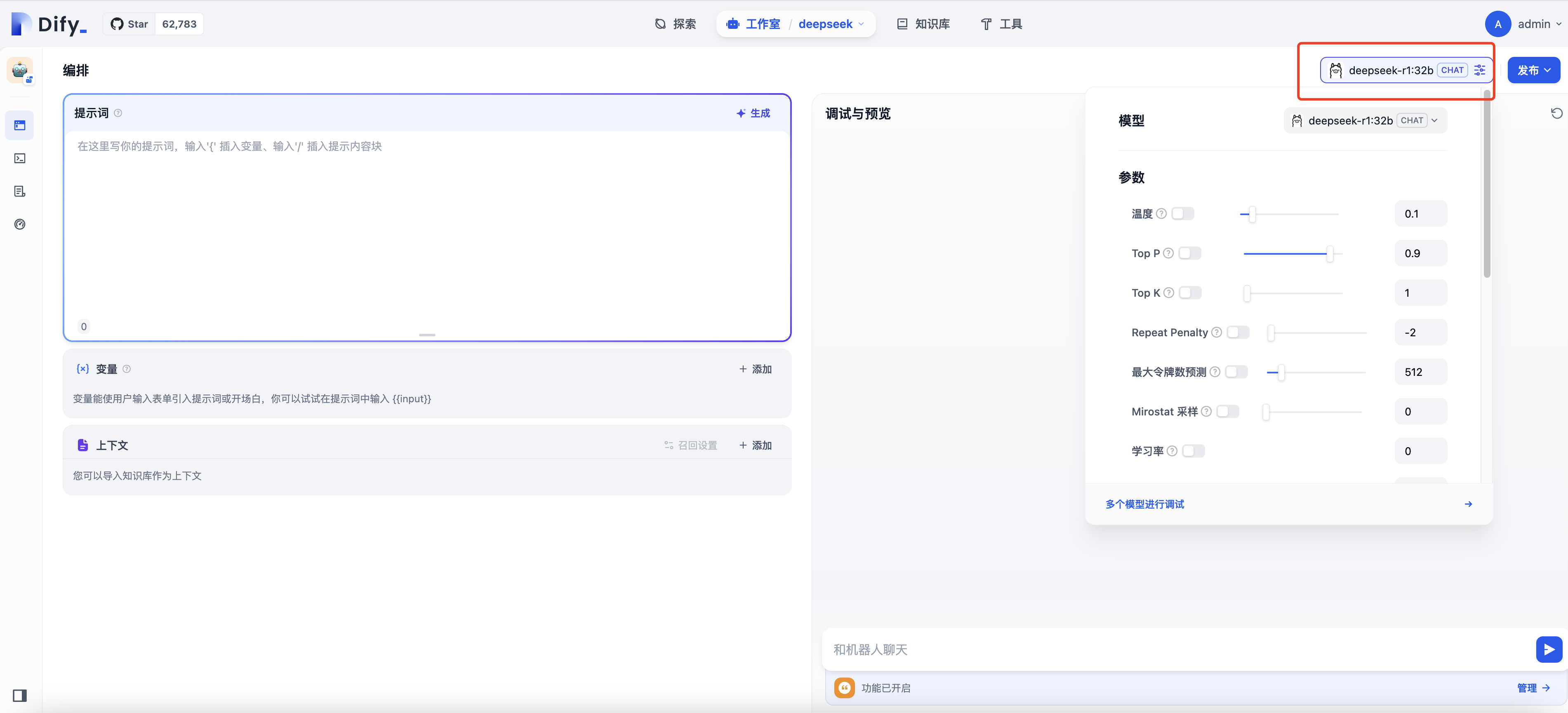1568x713 pixels.
Task: Click the 最大令牌数预测 slider
Action: 1316,372
